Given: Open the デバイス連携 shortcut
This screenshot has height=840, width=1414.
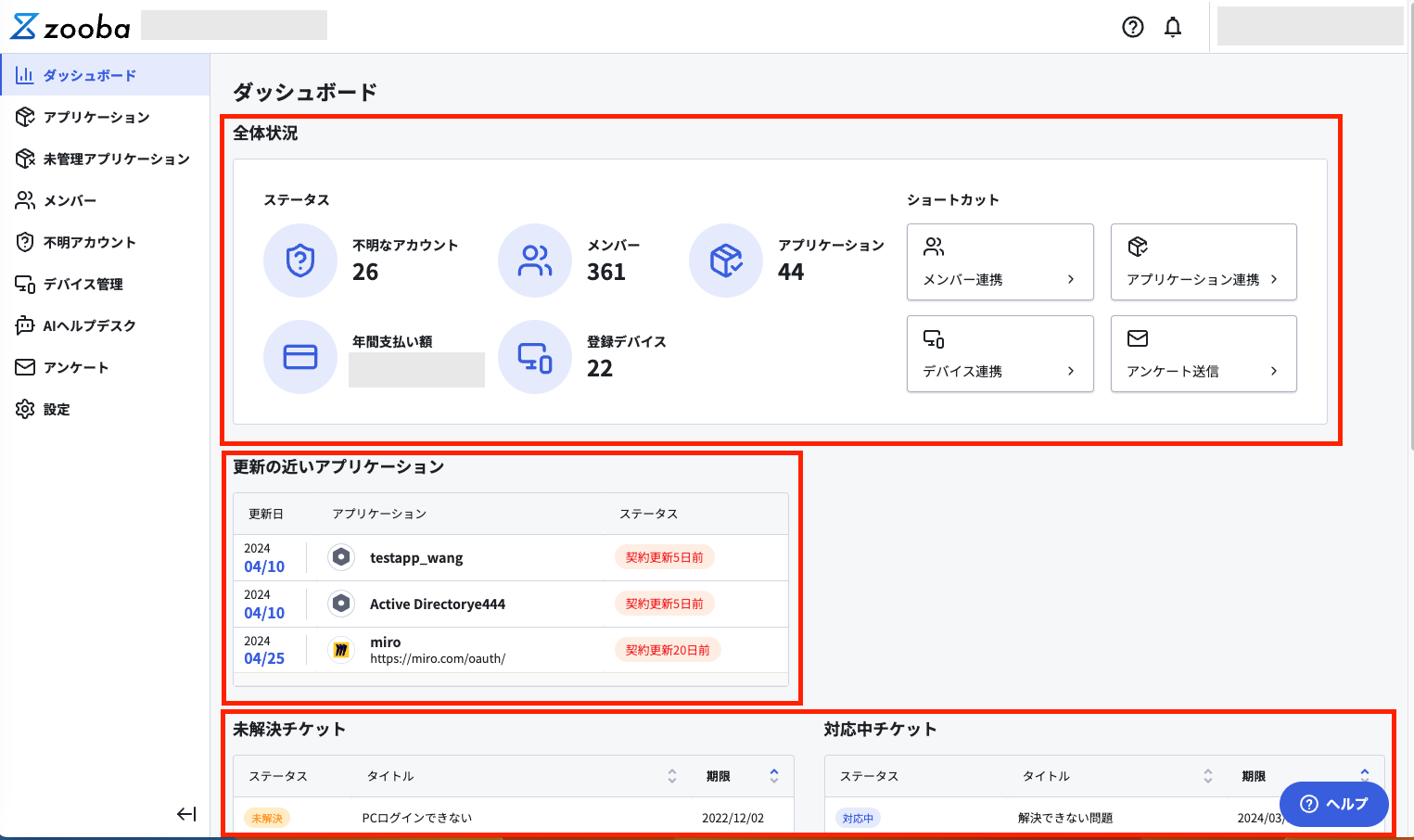Looking at the screenshot, I should tap(1000, 354).
